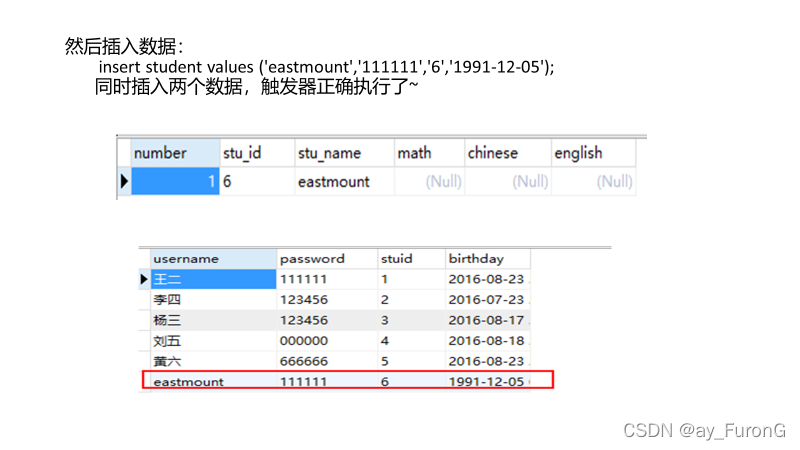The height and width of the screenshot is (450, 800).
Task: Click password 123456 in 李四 row
Action: point(327,299)
